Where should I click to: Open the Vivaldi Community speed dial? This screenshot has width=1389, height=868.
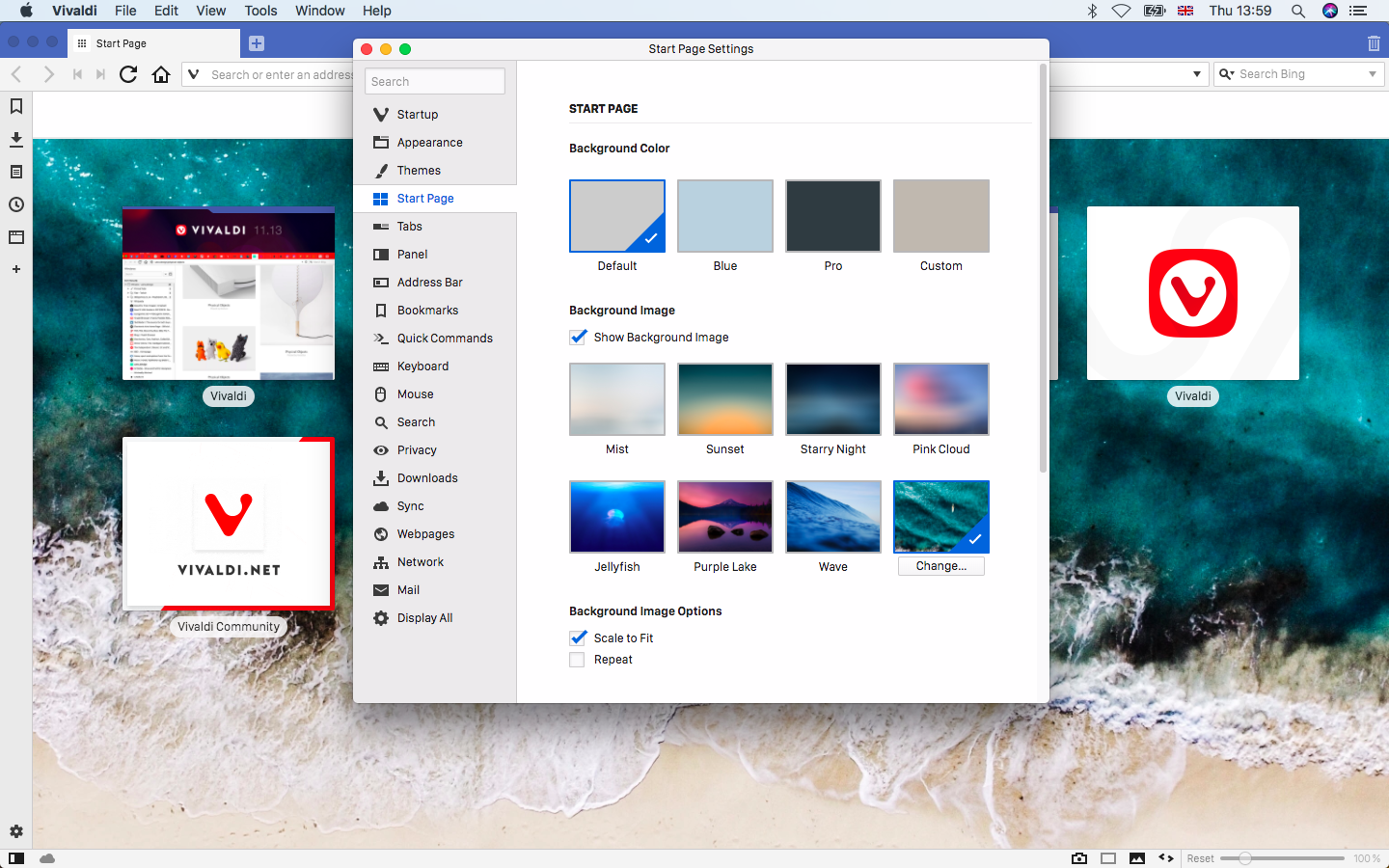point(229,524)
